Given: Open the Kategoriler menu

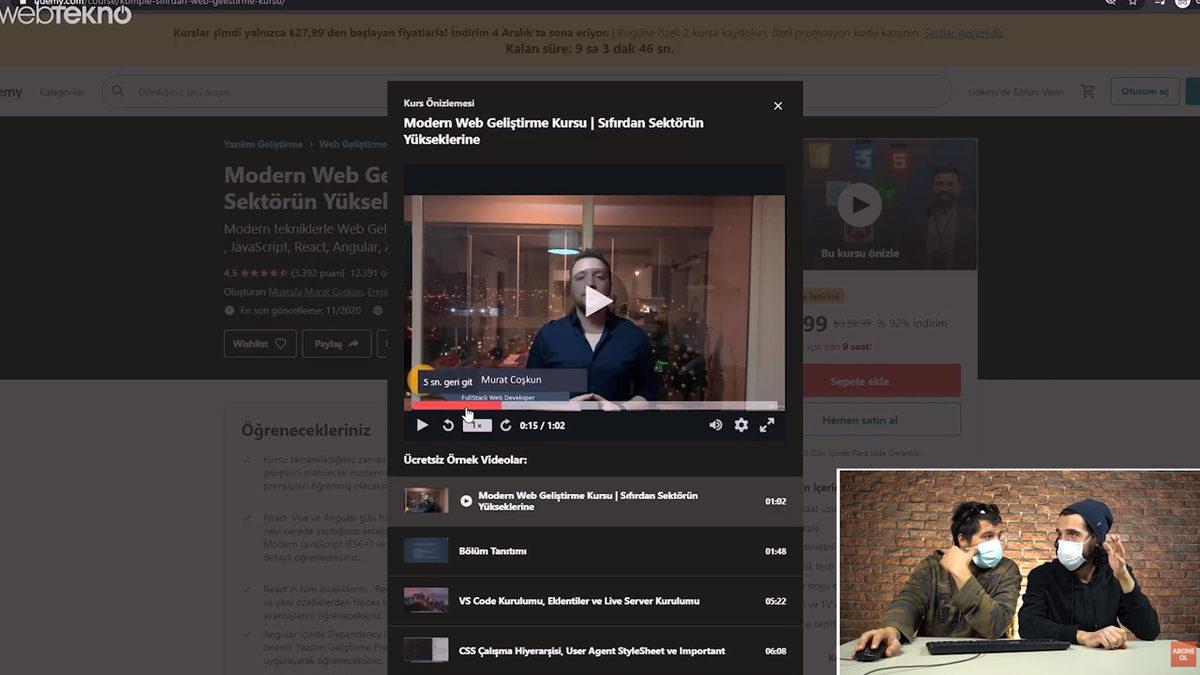Looking at the screenshot, I should (x=62, y=92).
